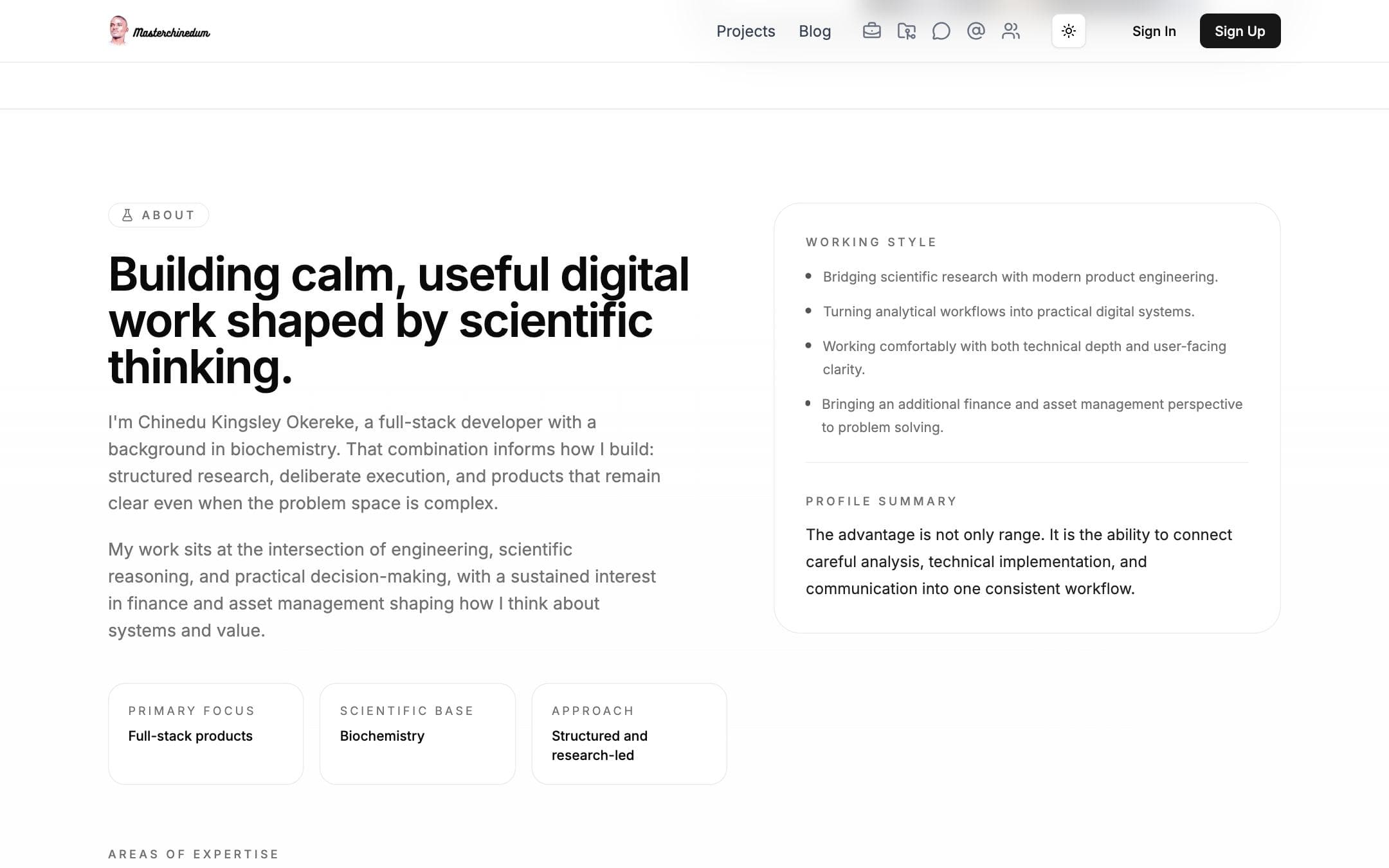Viewport: 1389px width, 868px height.
Task: Click the Sign In link
Action: [1154, 31]
